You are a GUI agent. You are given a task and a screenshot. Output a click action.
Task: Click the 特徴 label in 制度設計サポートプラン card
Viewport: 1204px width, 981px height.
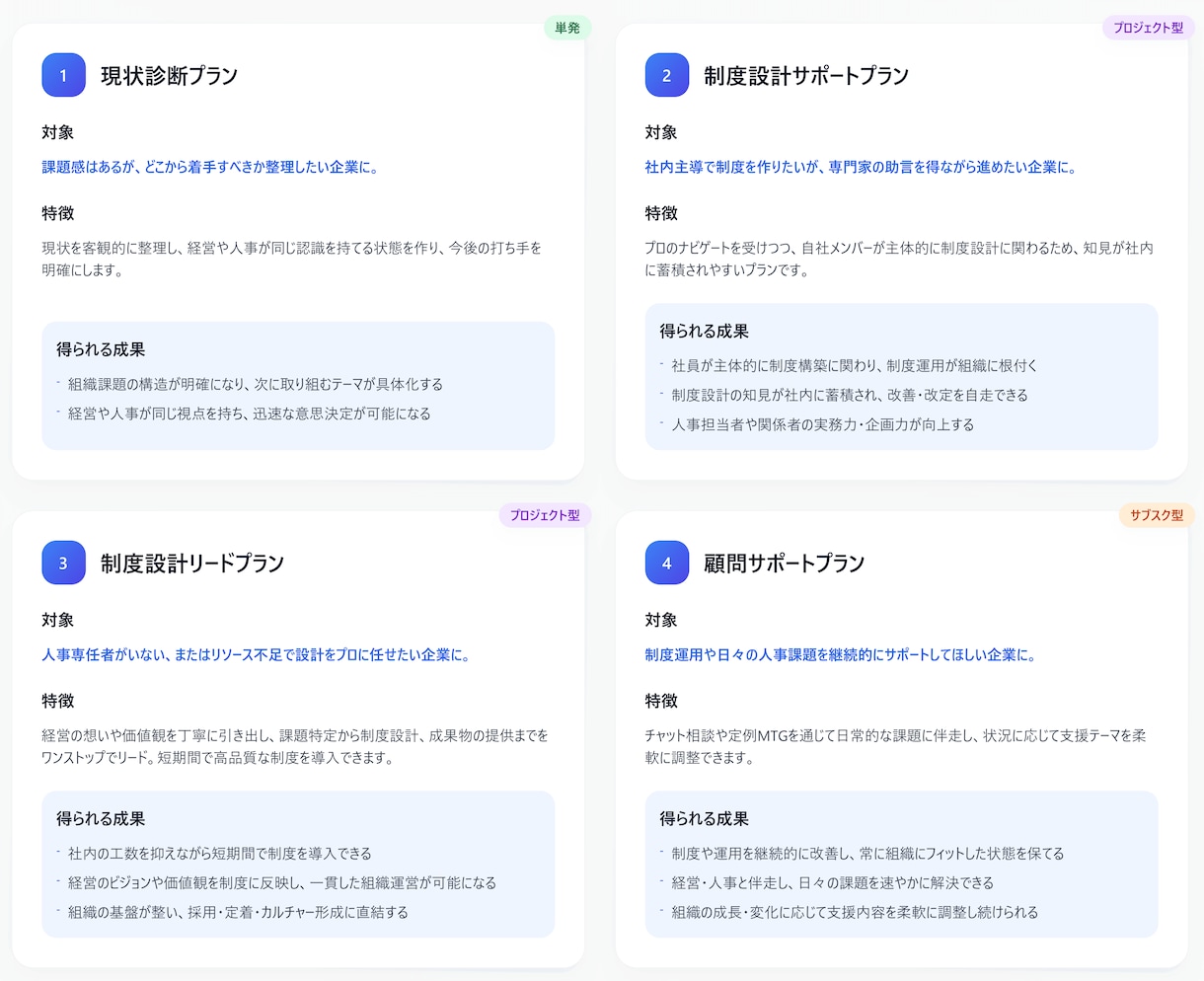[661, 213]
